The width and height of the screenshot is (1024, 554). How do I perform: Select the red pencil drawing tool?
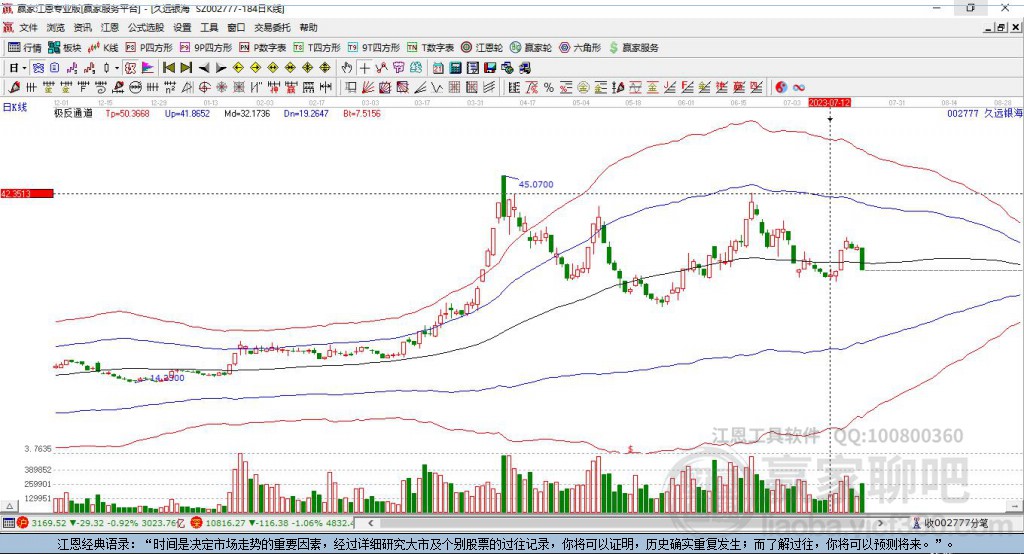click(14, 88)
